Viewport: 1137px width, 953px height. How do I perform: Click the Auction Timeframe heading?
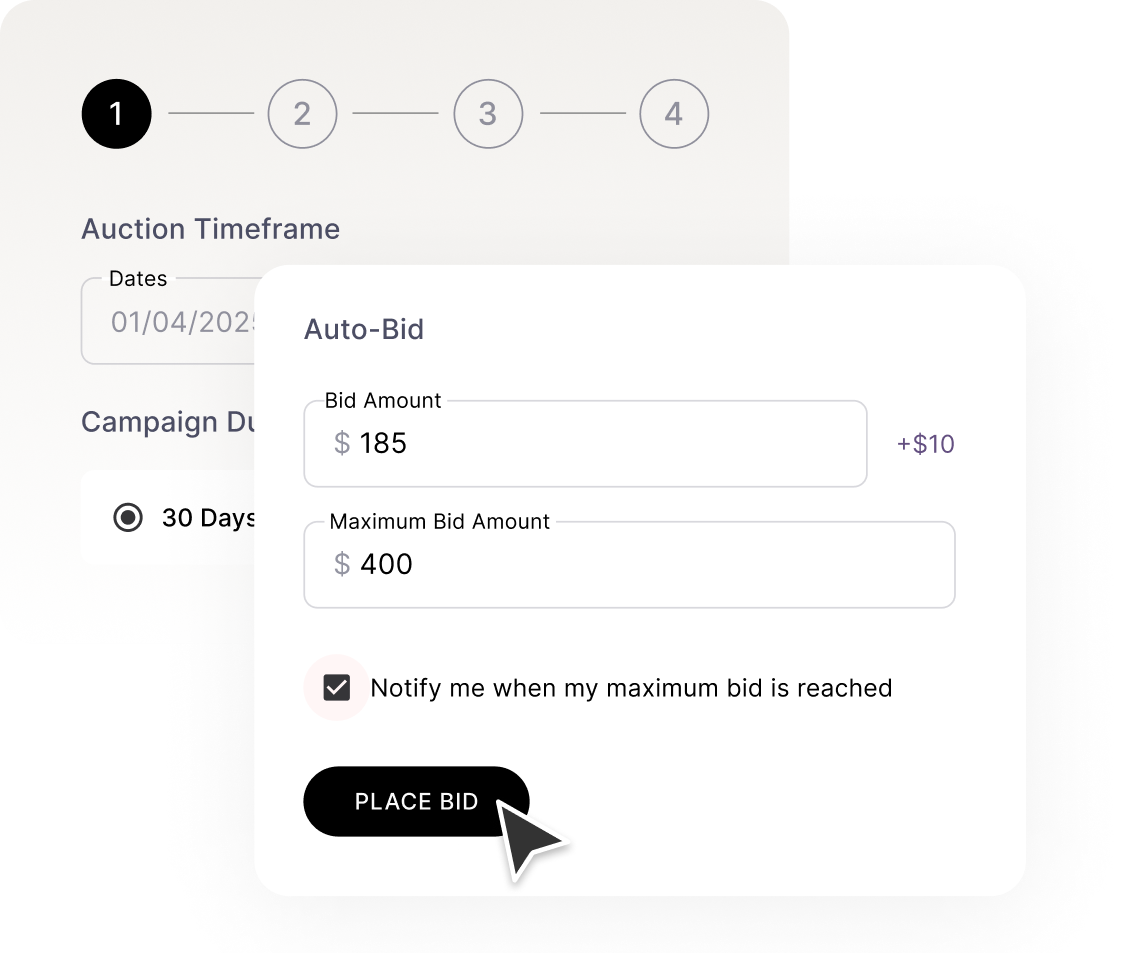(x=210, y=229)
